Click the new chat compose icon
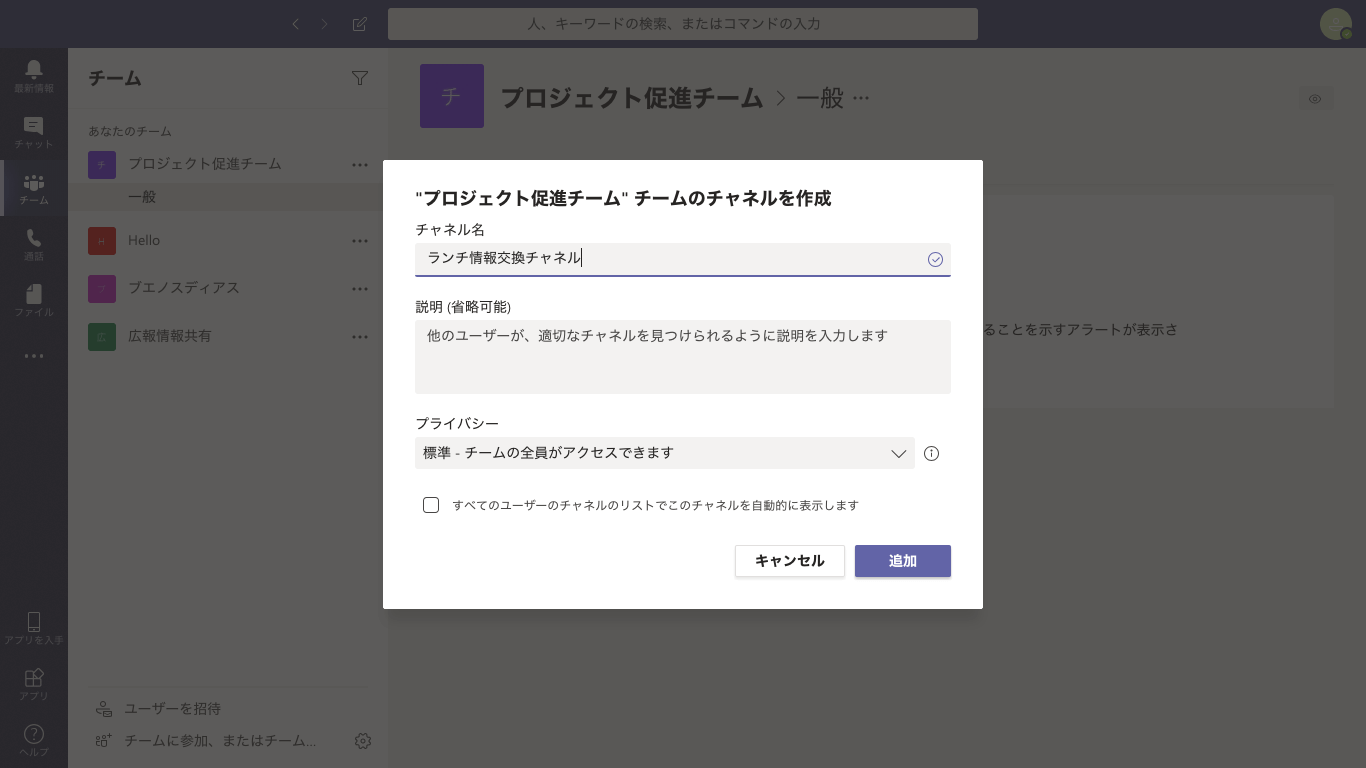 pyautogui.click(x=359, y=24)
